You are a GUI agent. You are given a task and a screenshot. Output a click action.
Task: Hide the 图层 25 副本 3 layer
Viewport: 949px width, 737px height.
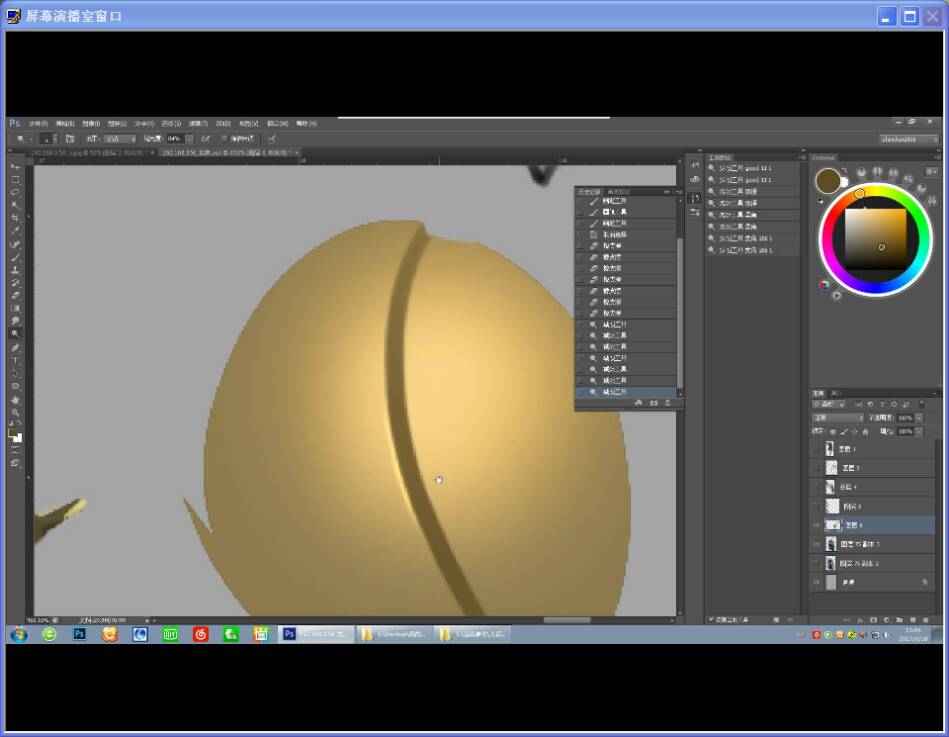(816, 545)
